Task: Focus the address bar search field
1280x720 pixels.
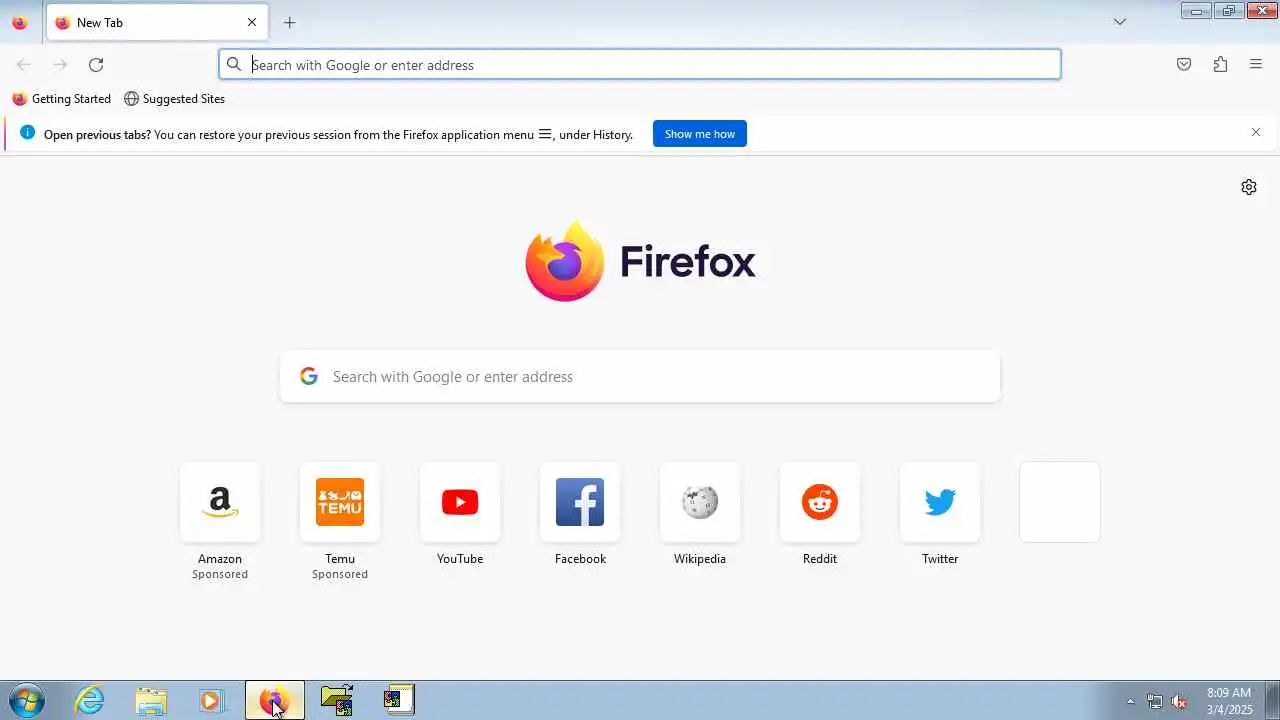Action: (640, 64)
